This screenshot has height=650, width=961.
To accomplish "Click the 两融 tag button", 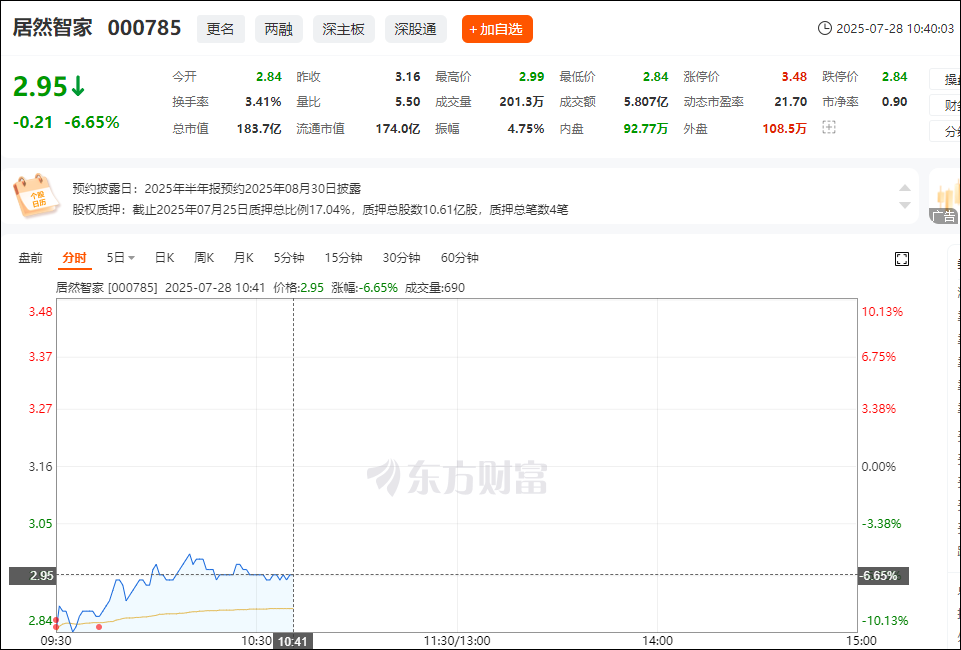I will [279, 29].
